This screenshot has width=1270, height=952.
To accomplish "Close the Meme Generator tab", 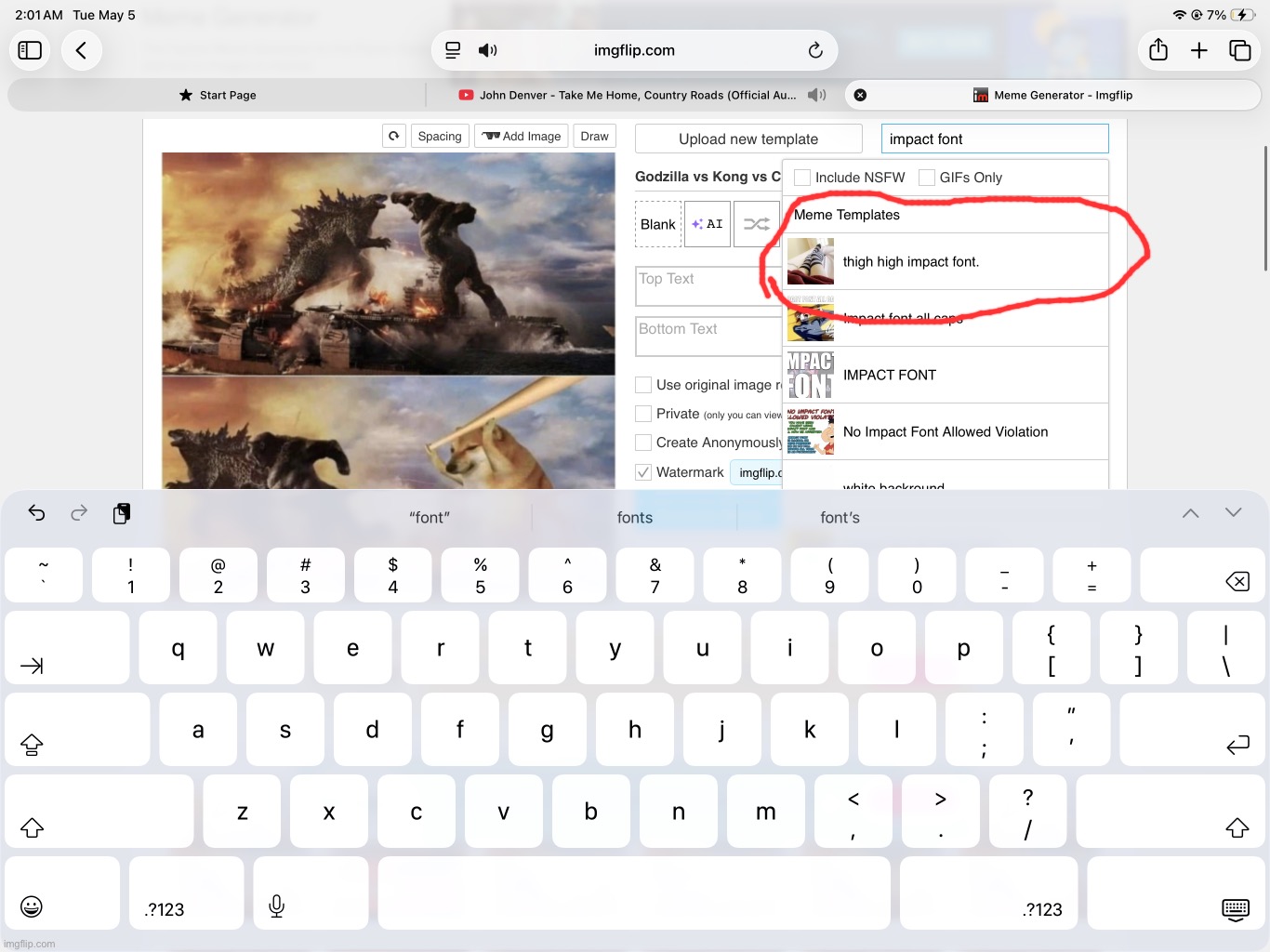I will coord(860,95).
